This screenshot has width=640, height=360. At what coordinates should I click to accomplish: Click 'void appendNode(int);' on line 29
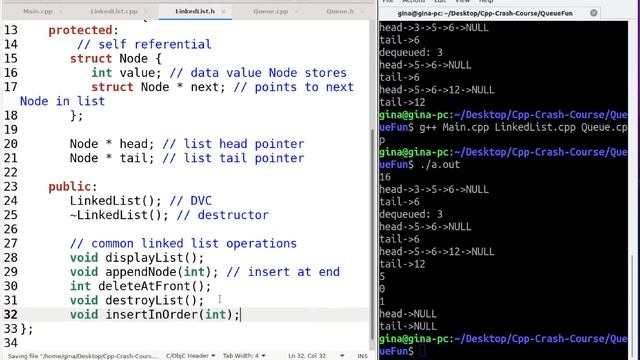(144, 272)
